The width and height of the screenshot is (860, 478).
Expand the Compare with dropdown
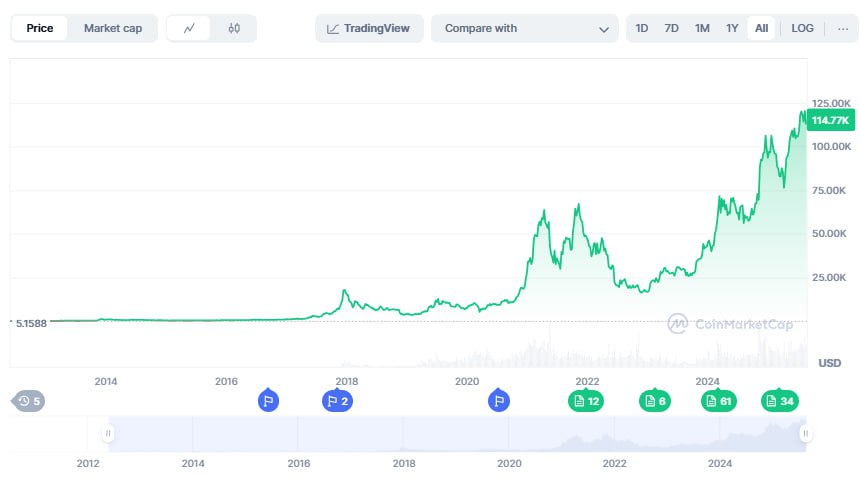(x=525, y=28)
